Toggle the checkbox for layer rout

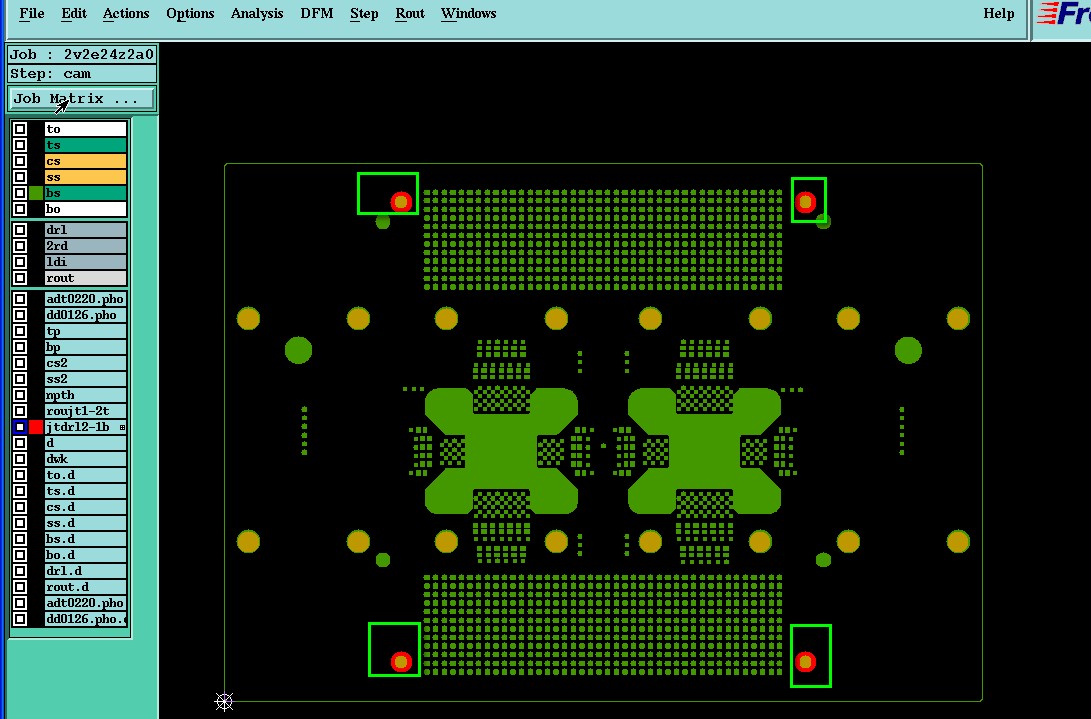coord(20,278)
